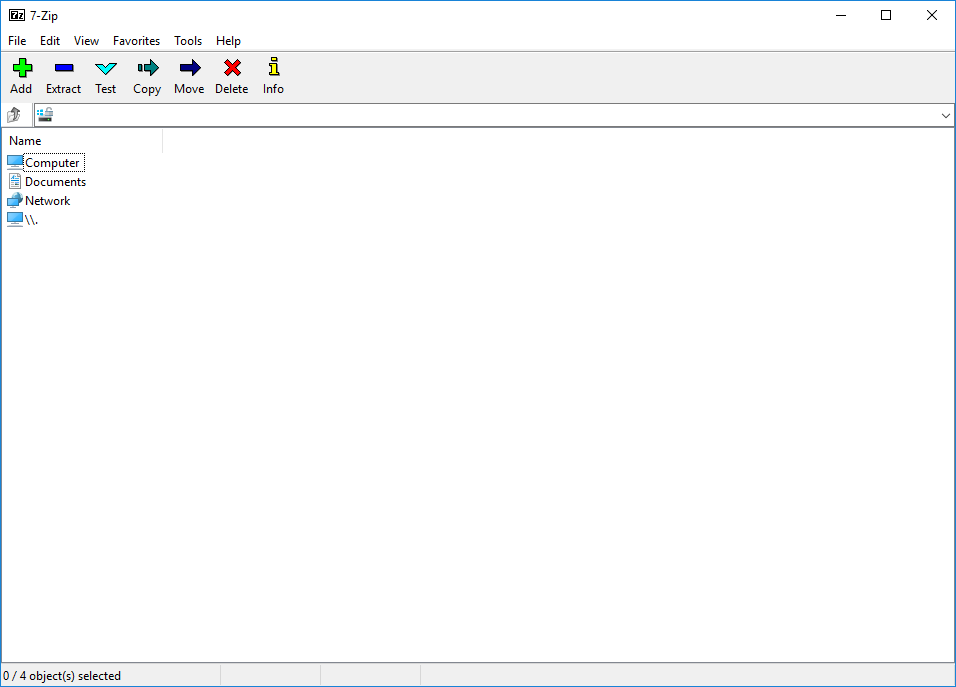This screenshot has width=956, height=687.
Task: Click the Copy arrow icon
Action: click(148, 68)
